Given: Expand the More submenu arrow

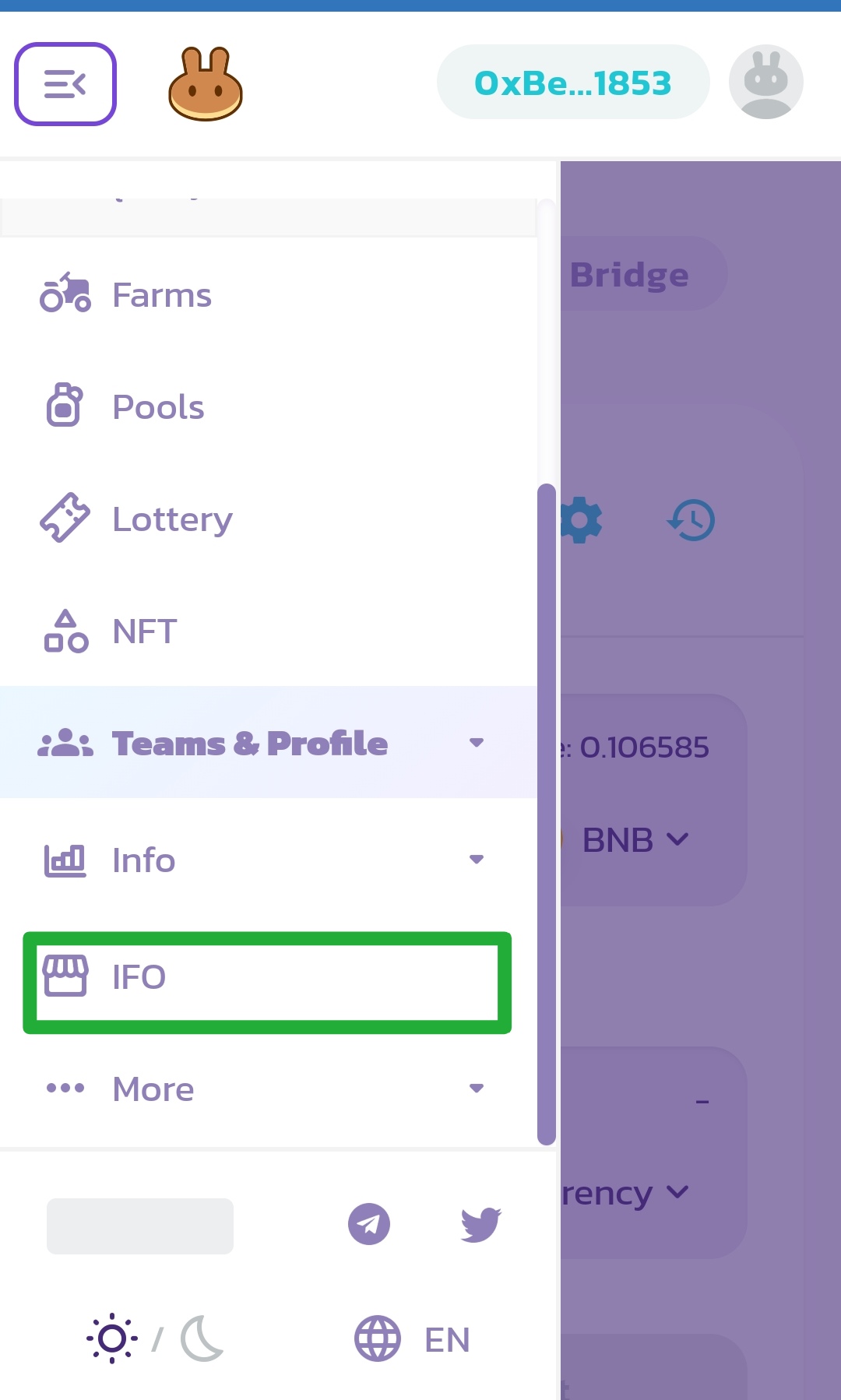Looking at the screenshot, I should [x=477, y=1089].
